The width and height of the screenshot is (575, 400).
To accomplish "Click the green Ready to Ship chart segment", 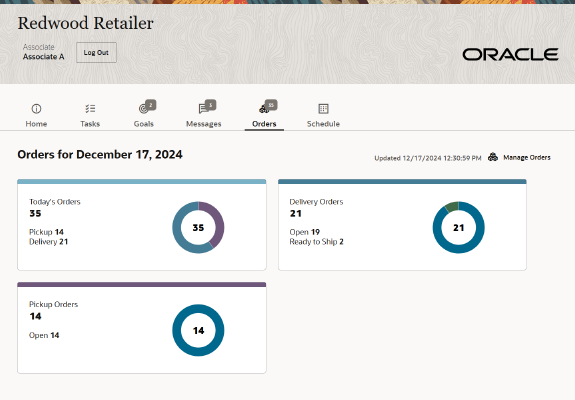I will [x=452, y=206].
